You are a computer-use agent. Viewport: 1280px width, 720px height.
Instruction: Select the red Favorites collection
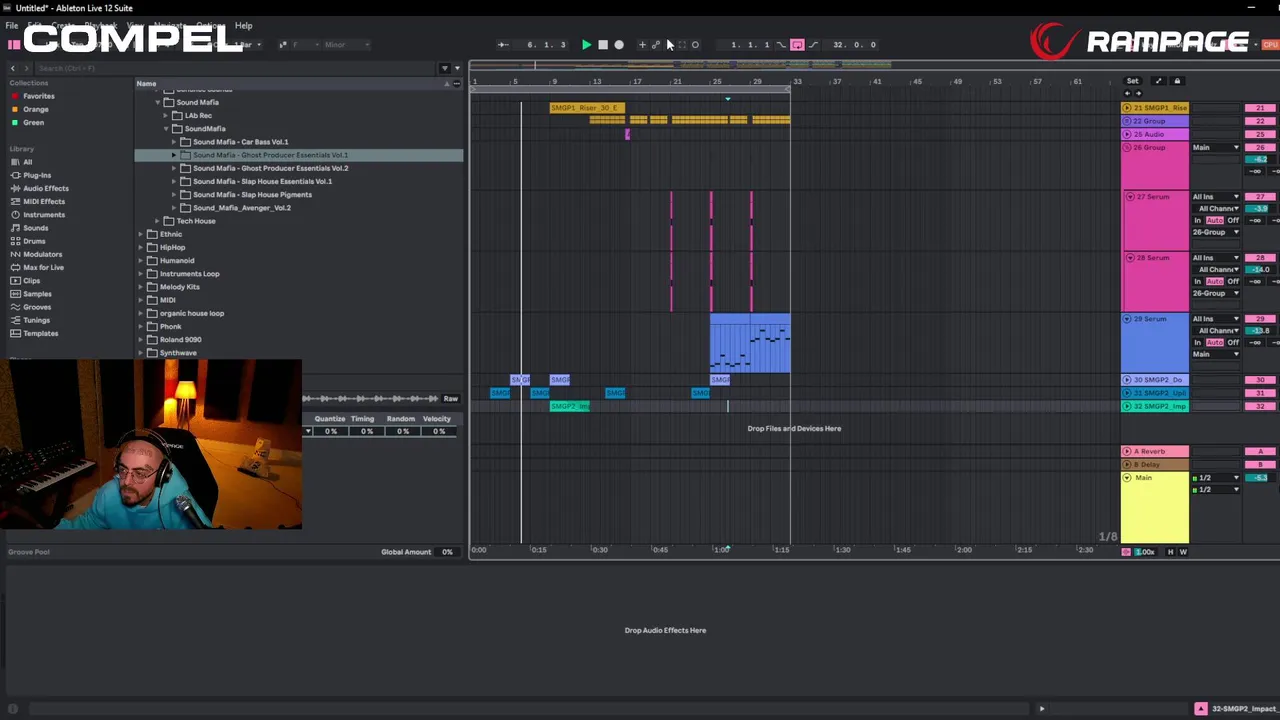pos(39,96)
